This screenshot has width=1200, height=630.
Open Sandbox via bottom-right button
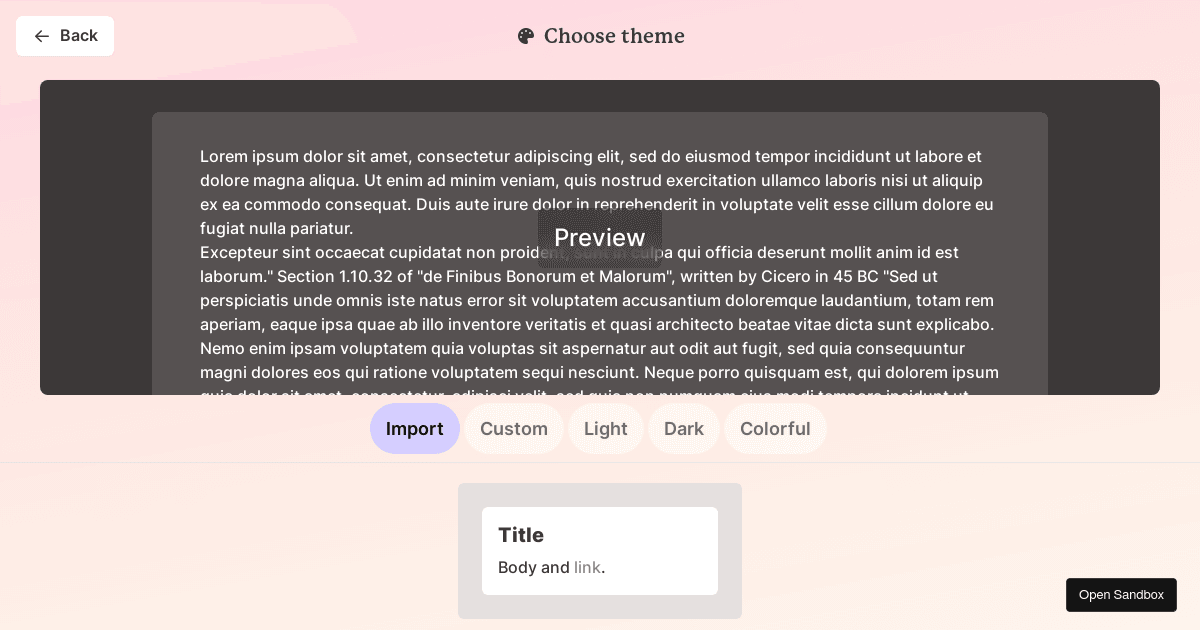point(1121,595)
